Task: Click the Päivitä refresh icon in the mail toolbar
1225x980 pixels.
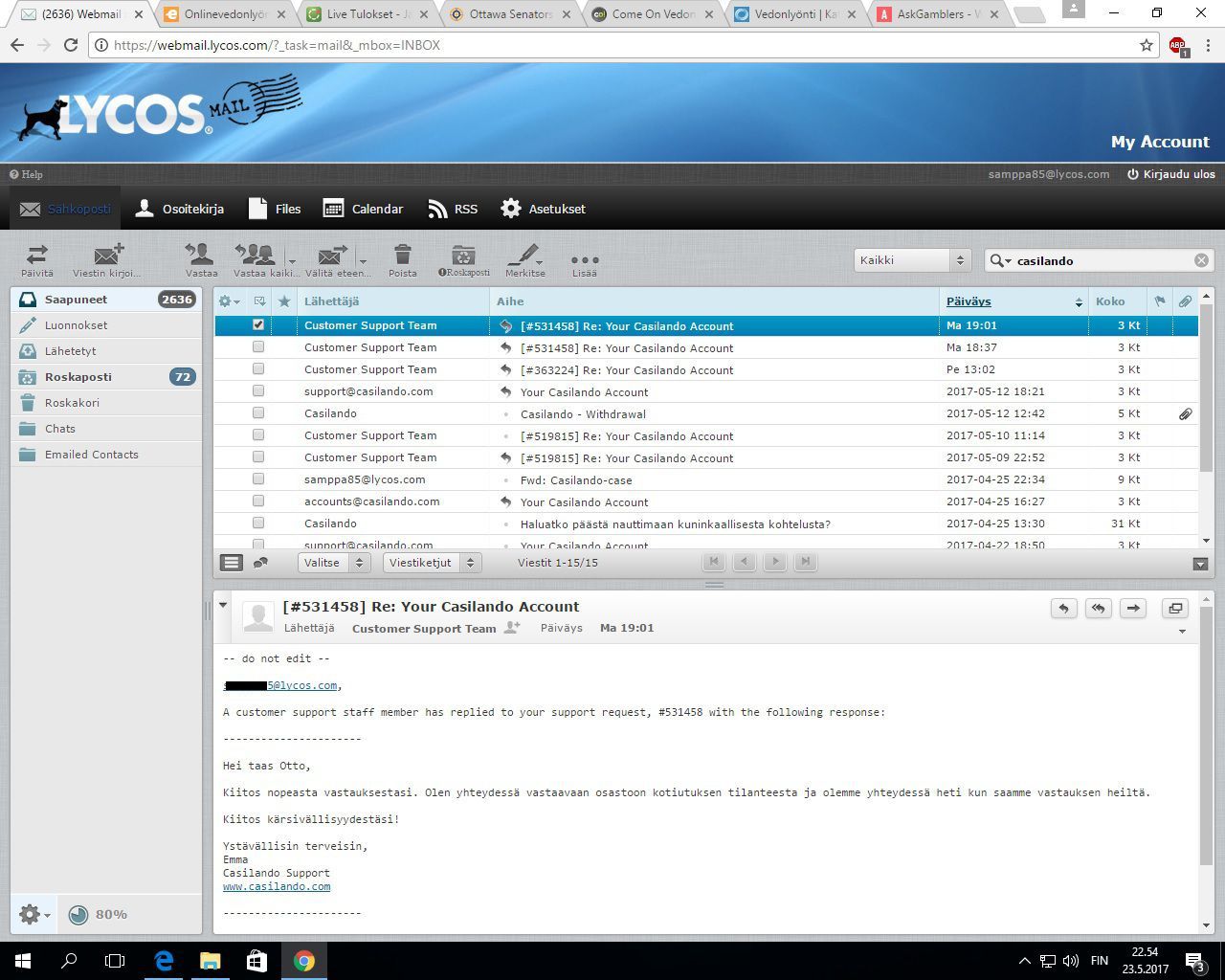Action: 37,255
